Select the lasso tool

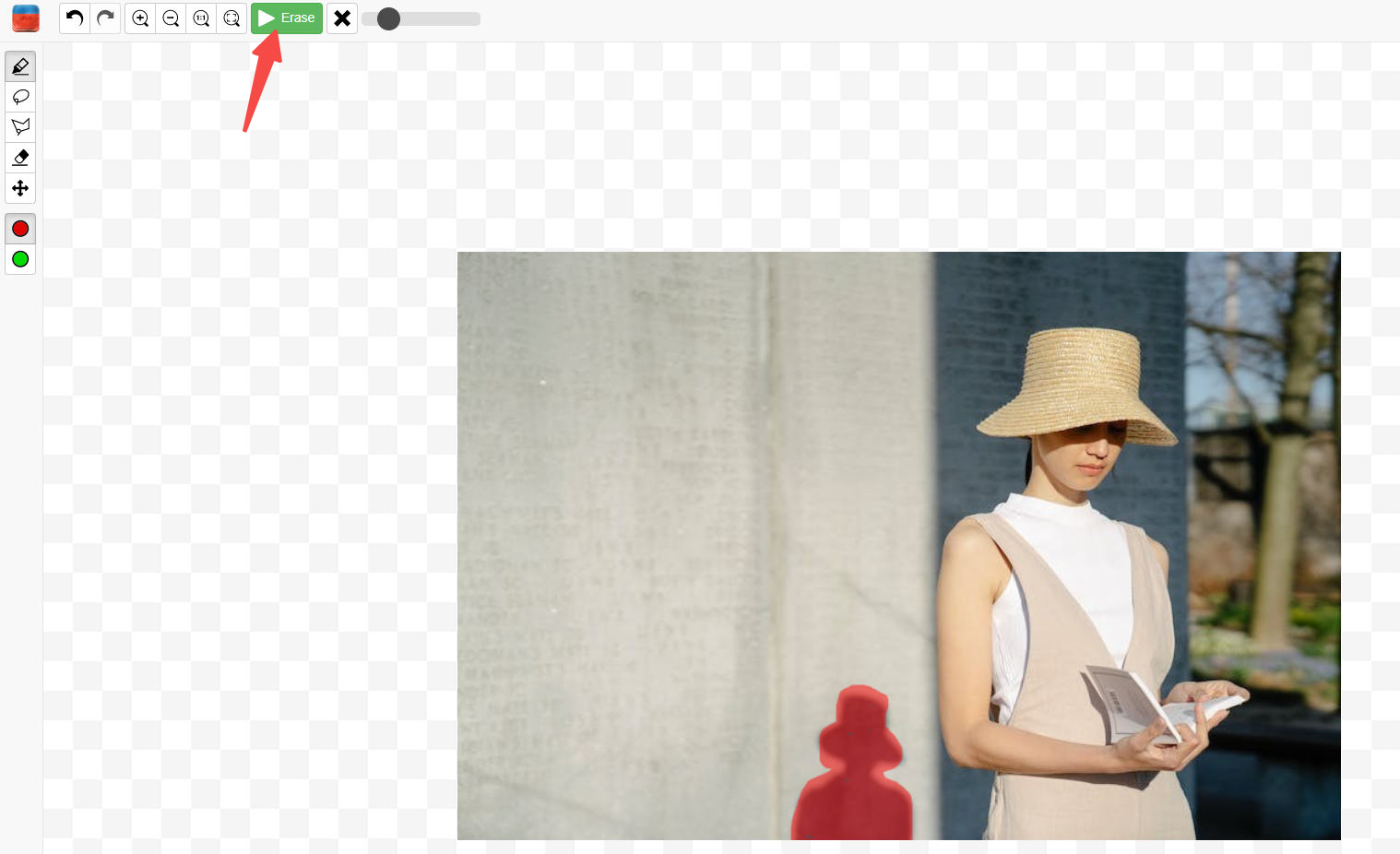click(20, 97)
